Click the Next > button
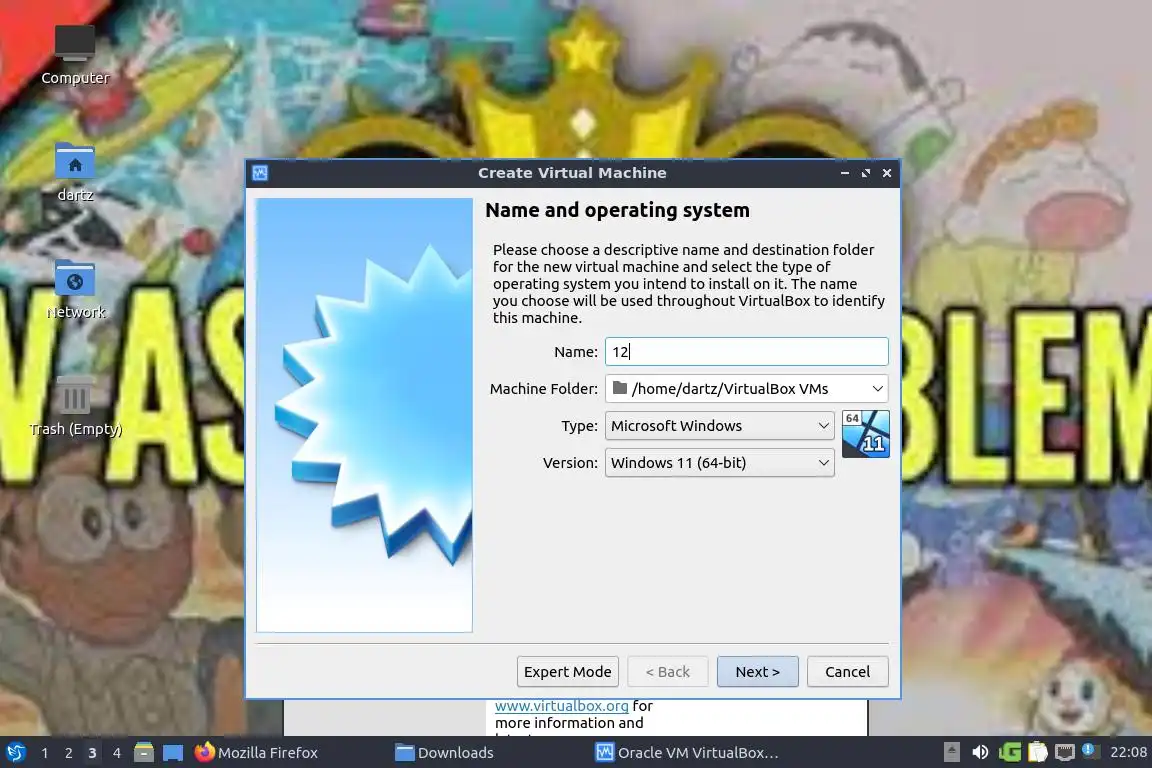Image resolution: width=1152 pixels, height=768 pixels. coord(757,672)
